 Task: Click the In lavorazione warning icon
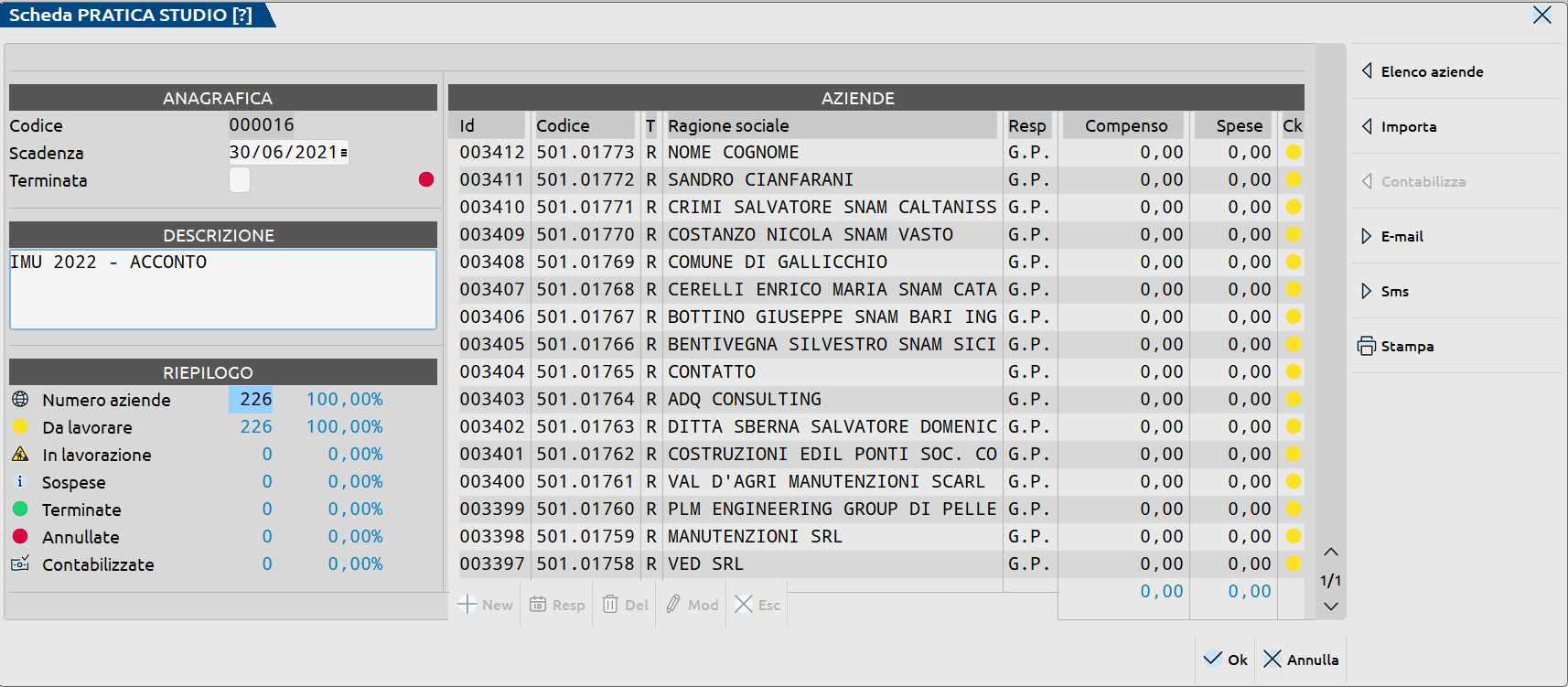pos(20,455)
